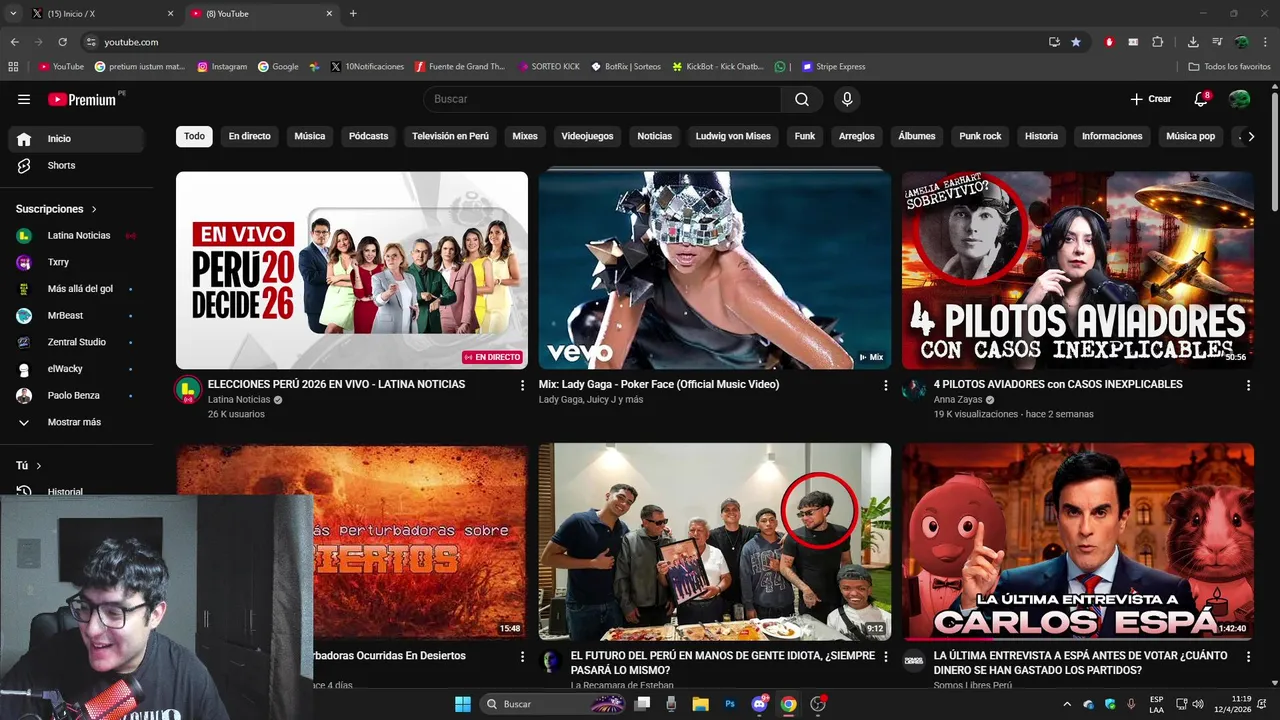Play the 4 Pilotos Aviadores thumbnail
The image size is (1280, 720).
point(1078,270)
